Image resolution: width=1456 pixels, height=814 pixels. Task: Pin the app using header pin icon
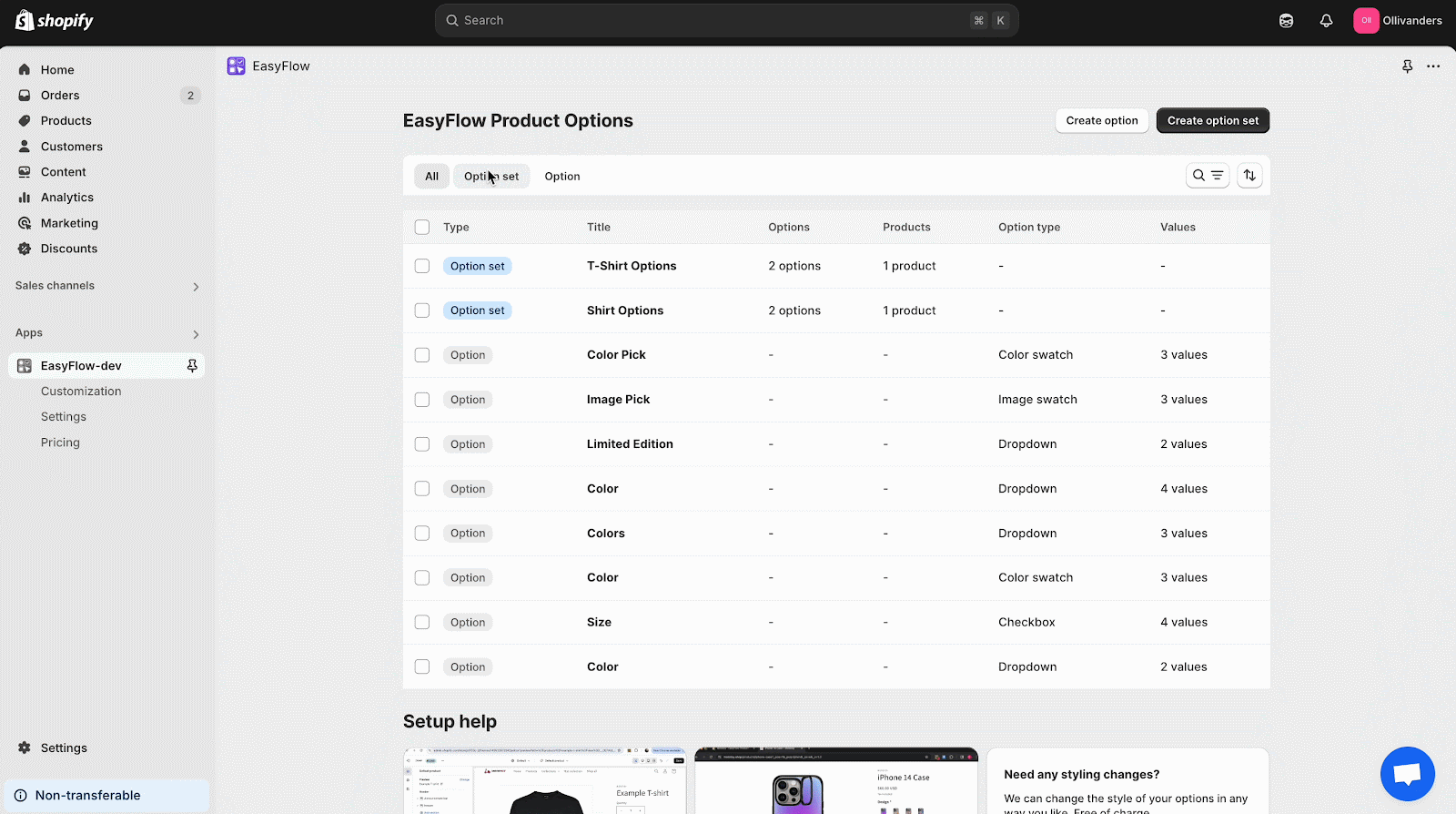tap(1407, 66)
